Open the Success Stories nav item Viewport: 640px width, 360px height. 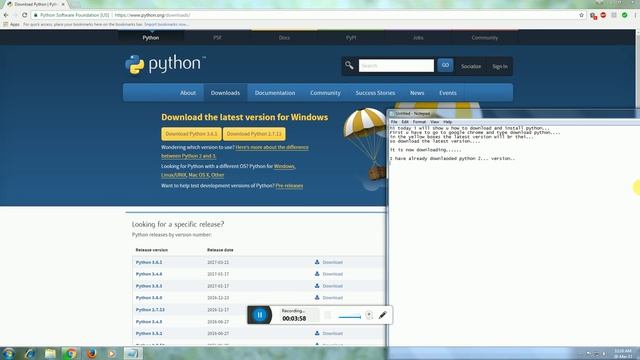tap(375, 93)
